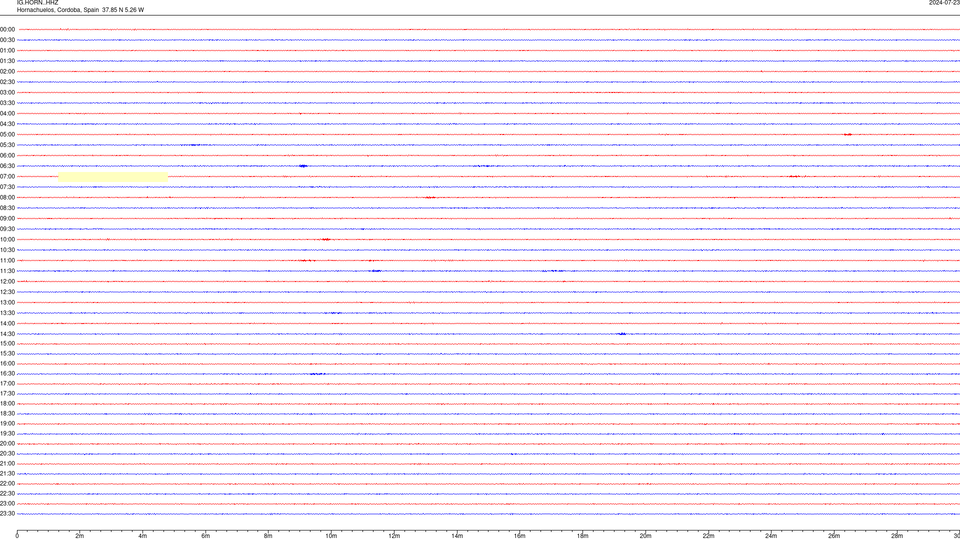Choose the 23:00 row label
960x540 pixels.
pyautogui.click(x=7, y=504)
